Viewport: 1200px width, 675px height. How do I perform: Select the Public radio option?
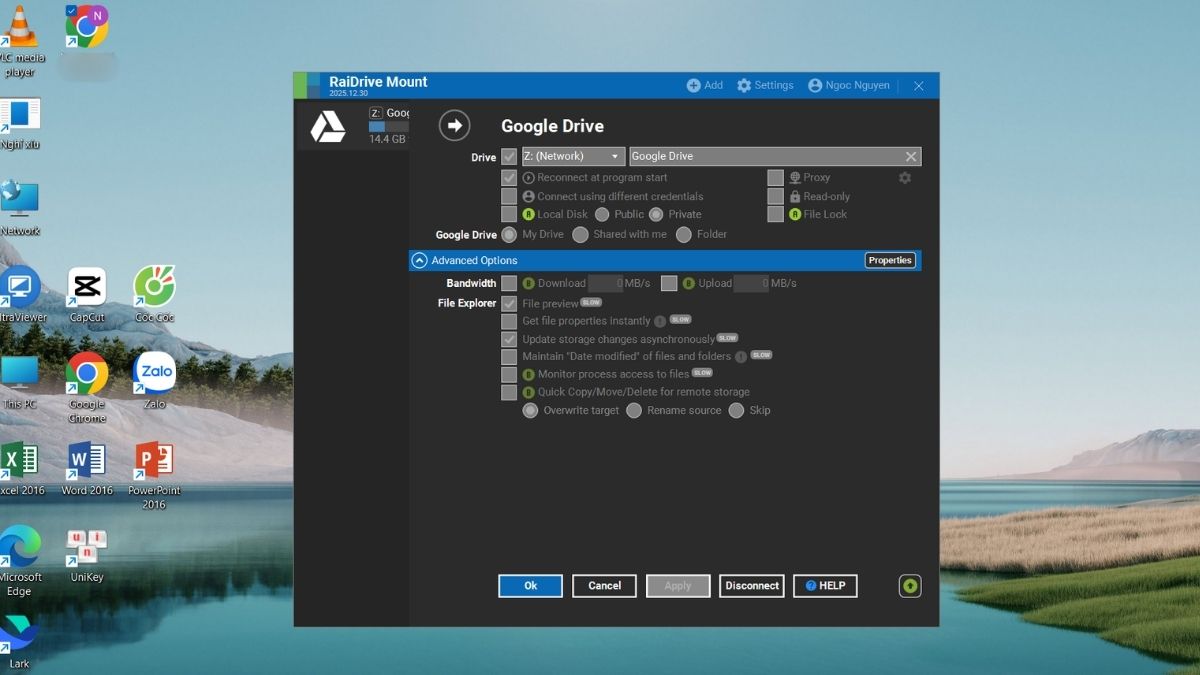(602, 214)
